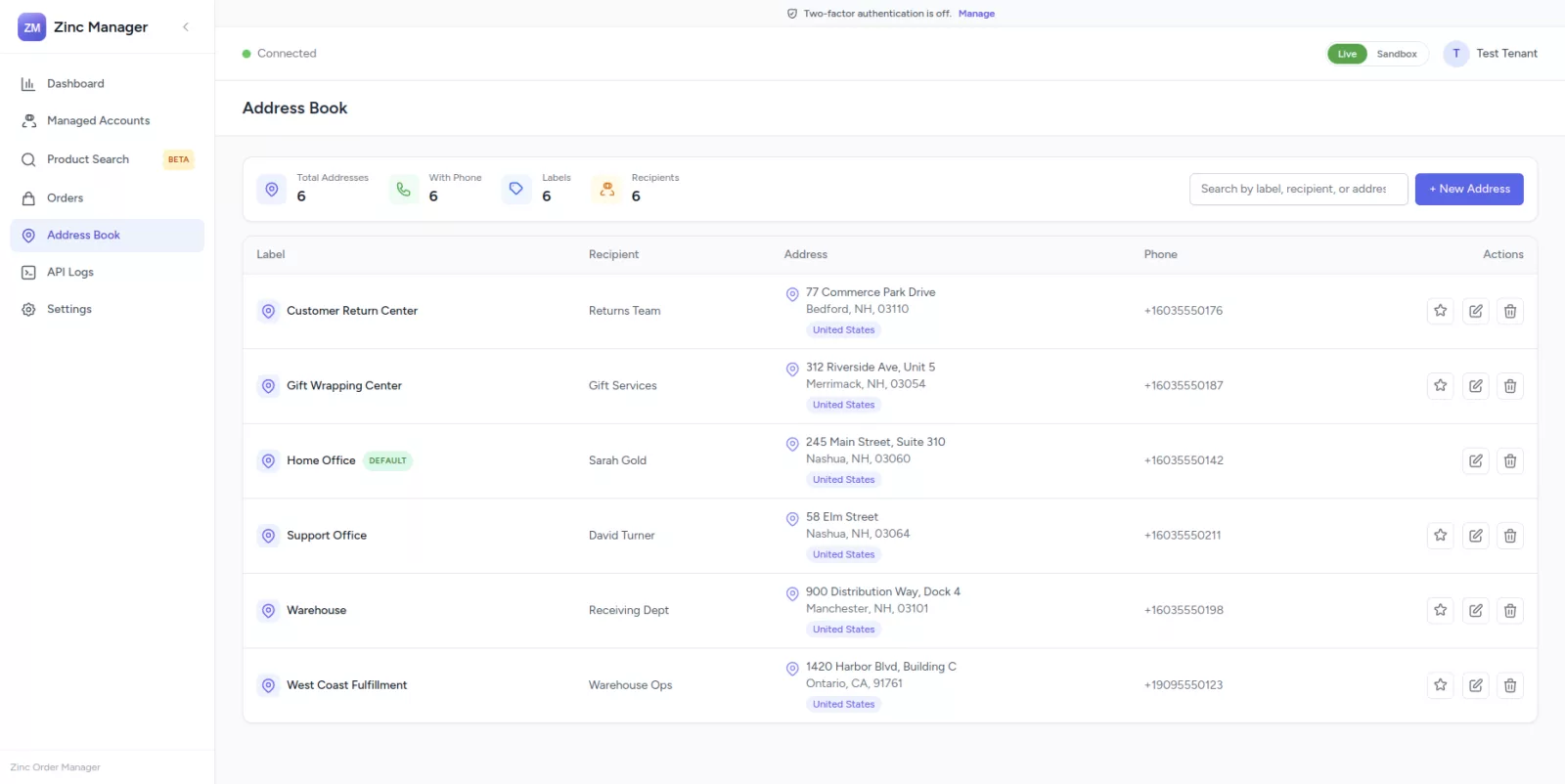The width and height of the screenshot is (1565, 784).
Task: Click the Total Addresses pin icon
Action: click(x=272, y=189)
